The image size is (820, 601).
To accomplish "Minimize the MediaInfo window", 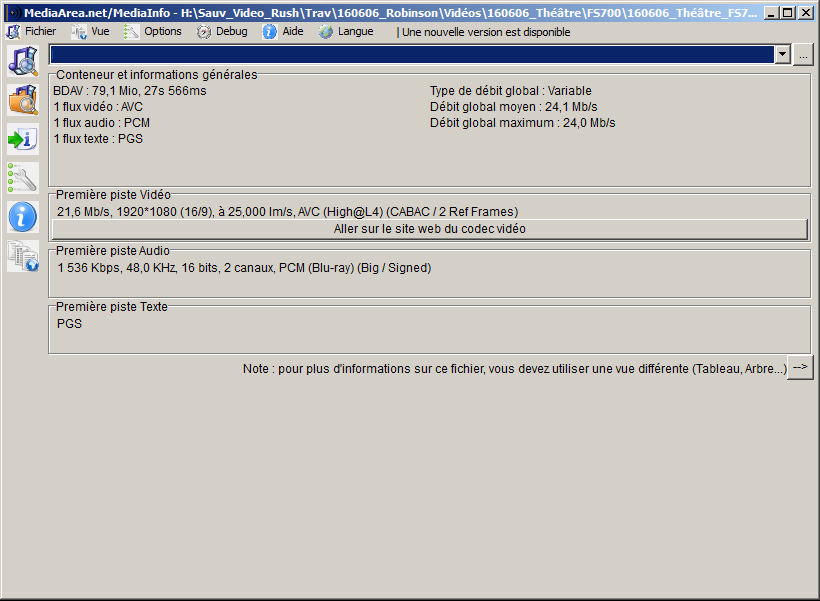I will (x=772, y=13).
